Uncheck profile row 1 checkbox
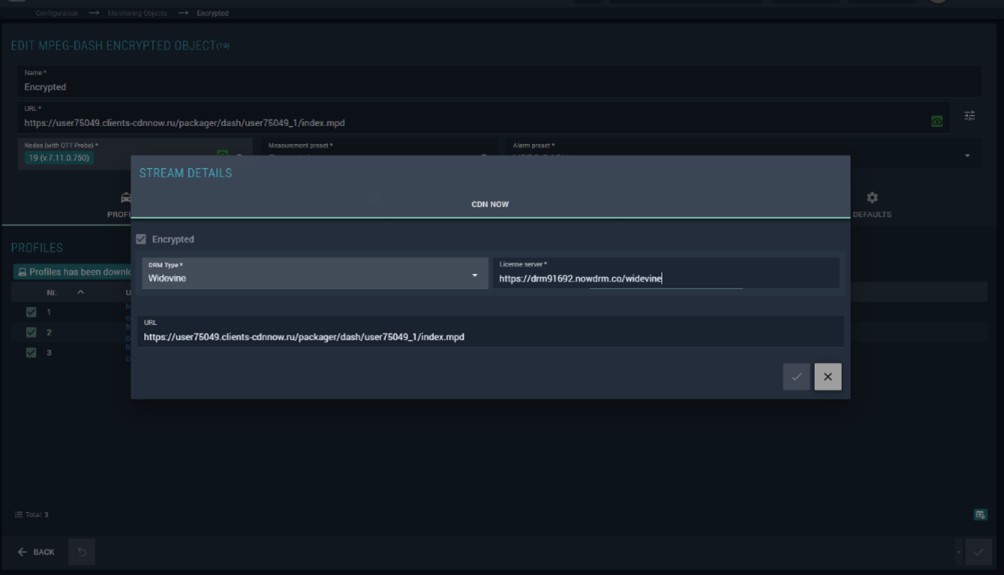The width and height of the screenshot is (1004, 575). click(31, 312)
